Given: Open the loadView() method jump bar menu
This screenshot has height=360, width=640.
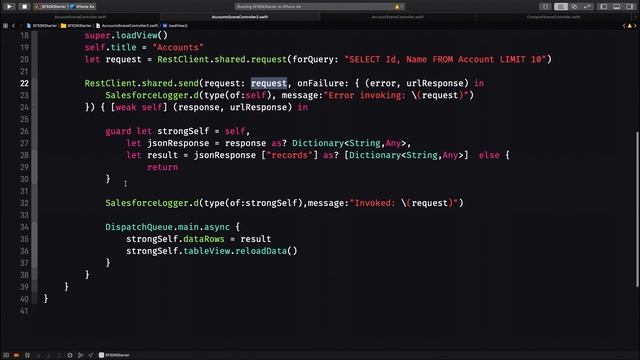Looking at the screenshot, I should point(176,25).
